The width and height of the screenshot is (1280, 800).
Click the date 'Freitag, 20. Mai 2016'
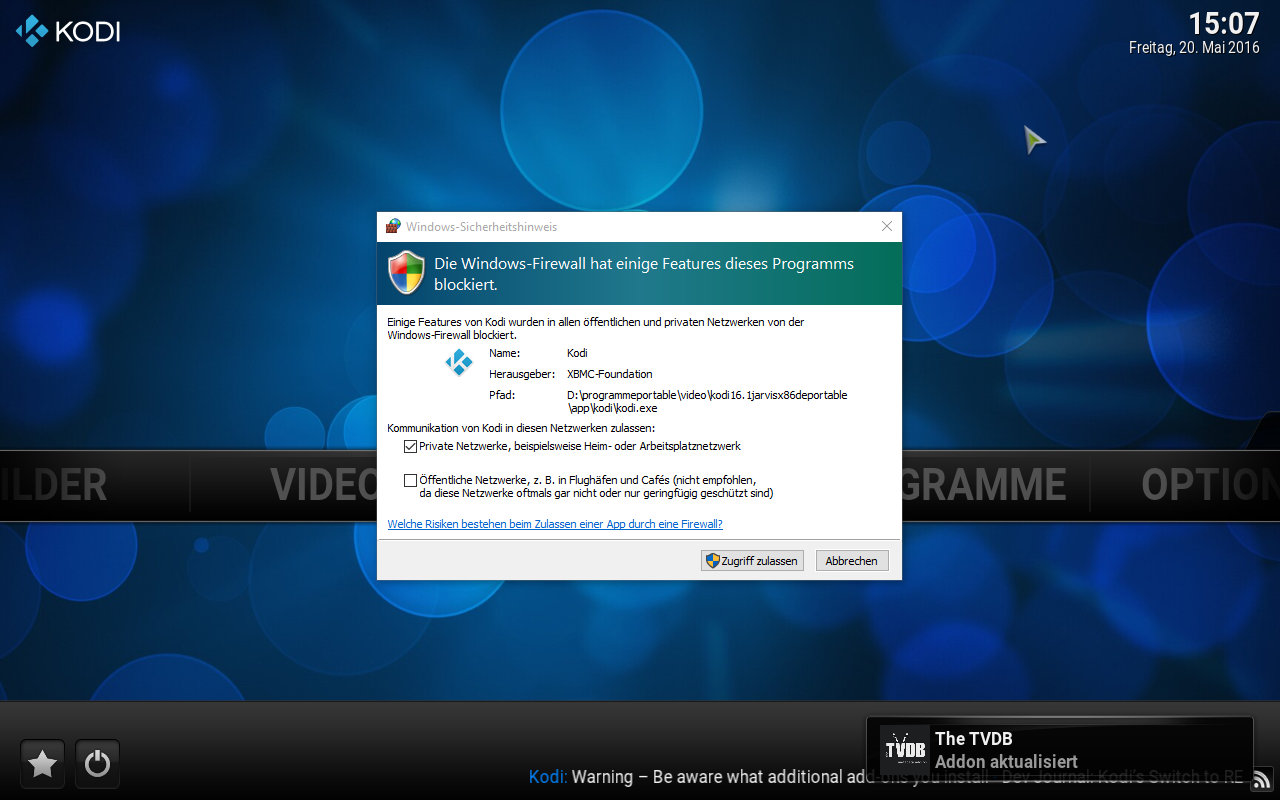pyautogui.click(x=1194, y=47)
